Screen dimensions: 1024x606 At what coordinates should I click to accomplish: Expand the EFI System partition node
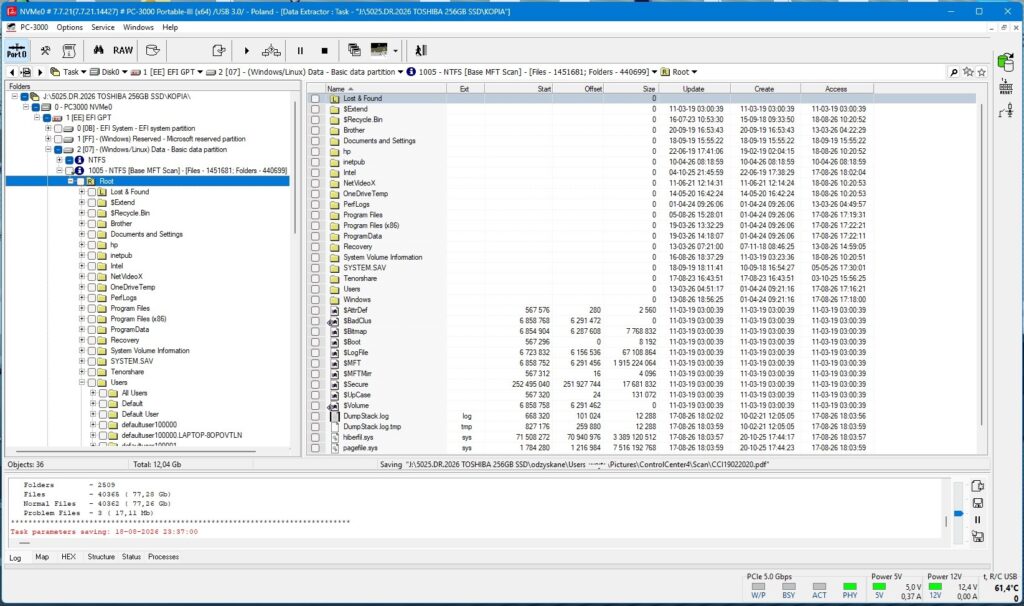tap(48, 128)
